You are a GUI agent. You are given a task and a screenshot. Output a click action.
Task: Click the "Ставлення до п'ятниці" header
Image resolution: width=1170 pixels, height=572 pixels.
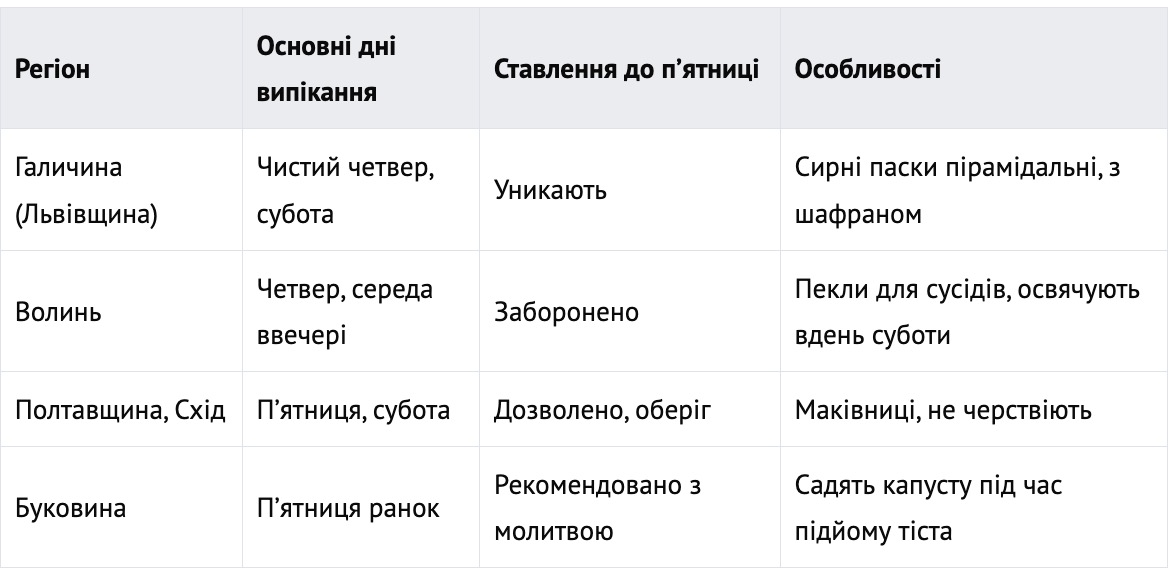pyautogui.click(x=627, y=71)
